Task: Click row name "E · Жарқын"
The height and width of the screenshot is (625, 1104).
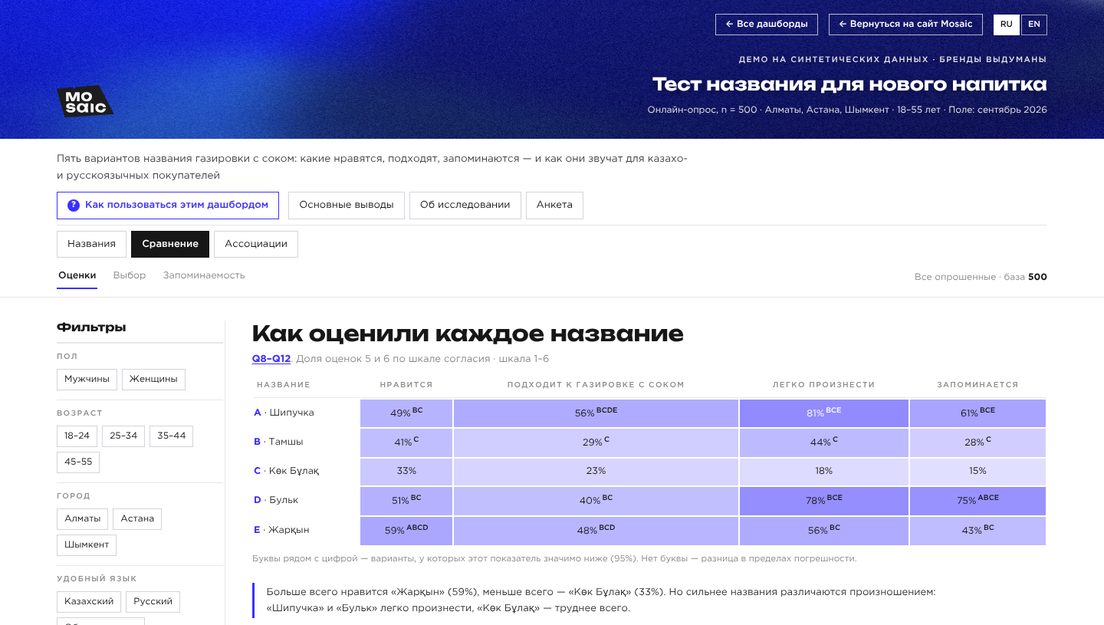Action: [281, 530]
